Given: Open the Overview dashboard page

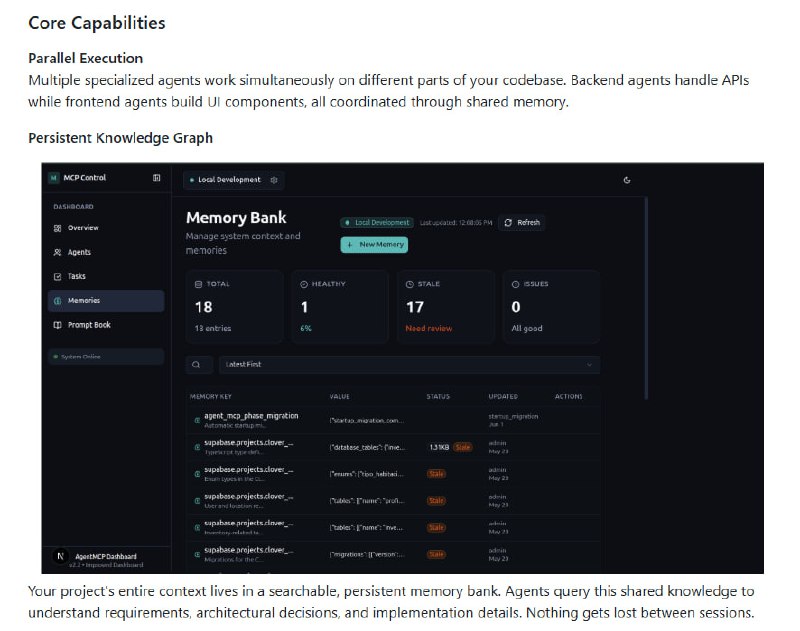Looking at the screenshot, I should (82, 228).
